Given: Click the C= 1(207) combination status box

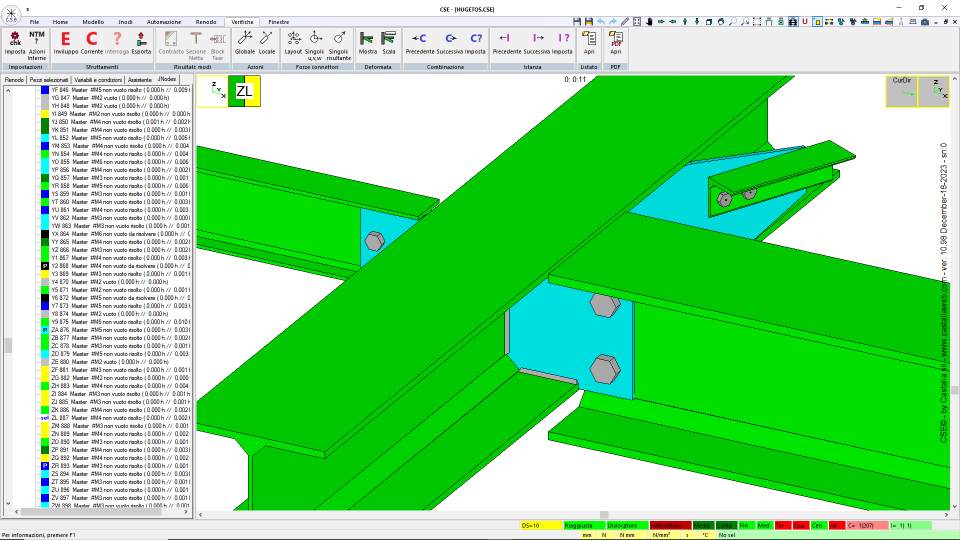Looking at the screenshot, I should click(x=868, y=525).
